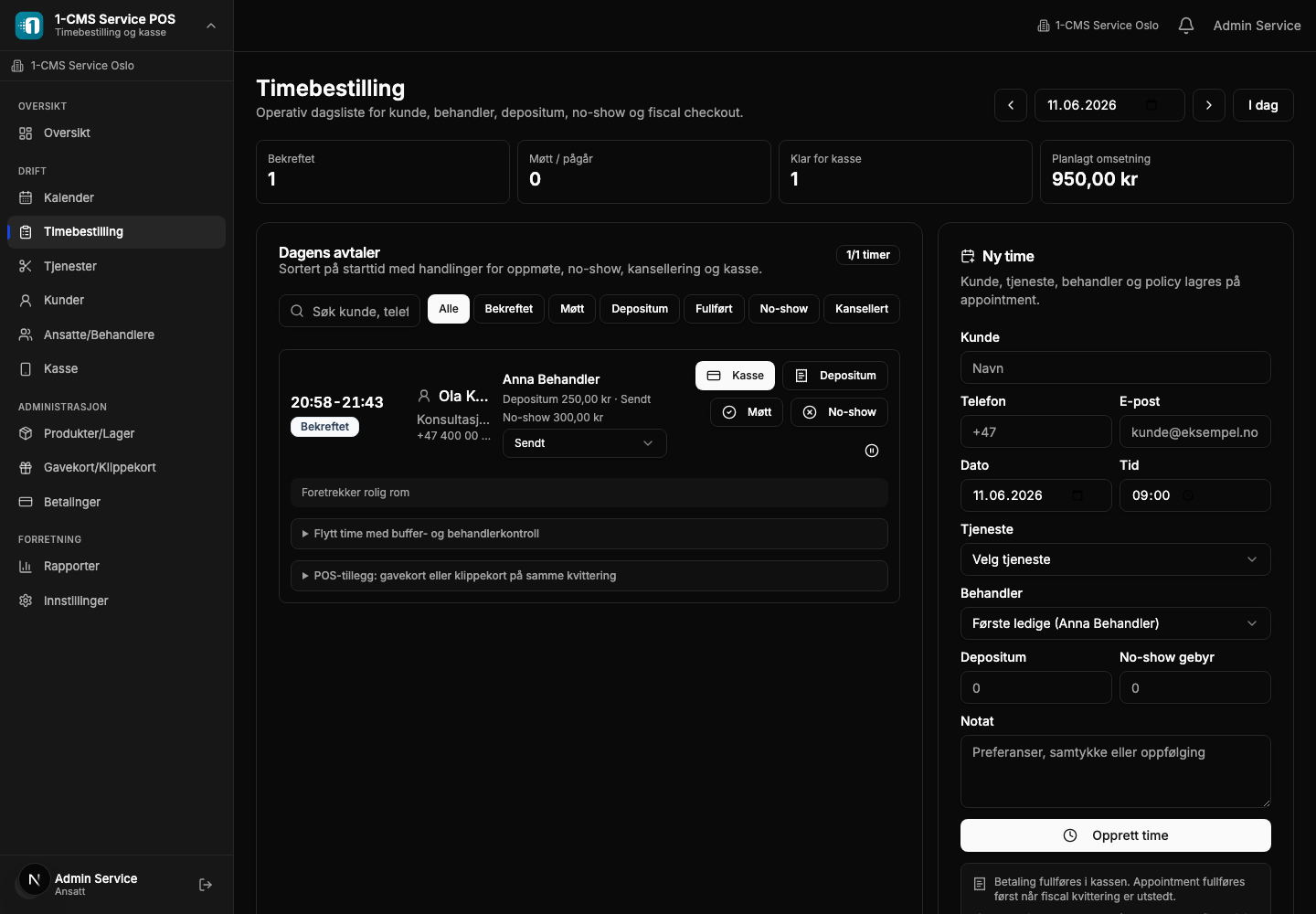
Task: Click the Foretrekker rolig rom note
Action: [589, 493]
